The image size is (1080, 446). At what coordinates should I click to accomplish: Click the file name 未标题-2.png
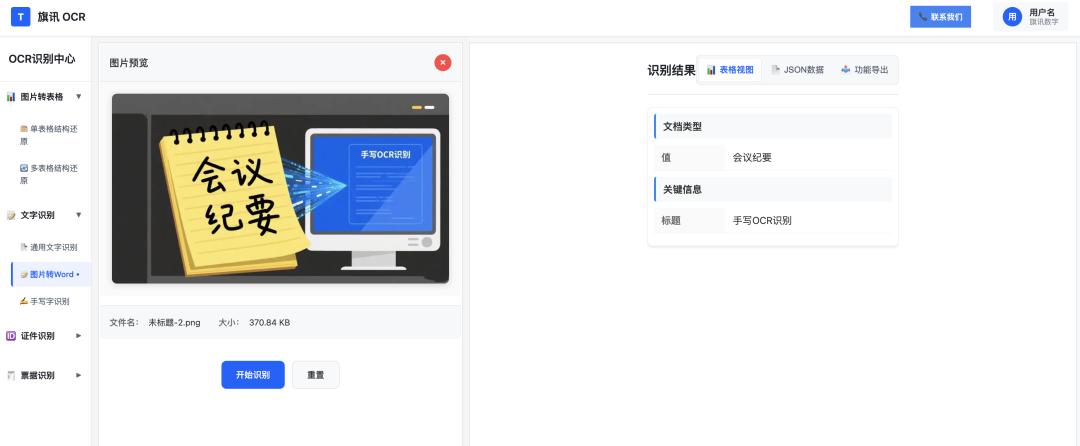(174, 322)
